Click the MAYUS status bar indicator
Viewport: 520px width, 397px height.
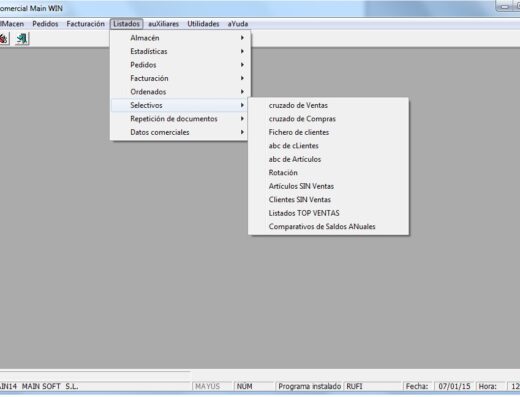[x=211, y=386]
